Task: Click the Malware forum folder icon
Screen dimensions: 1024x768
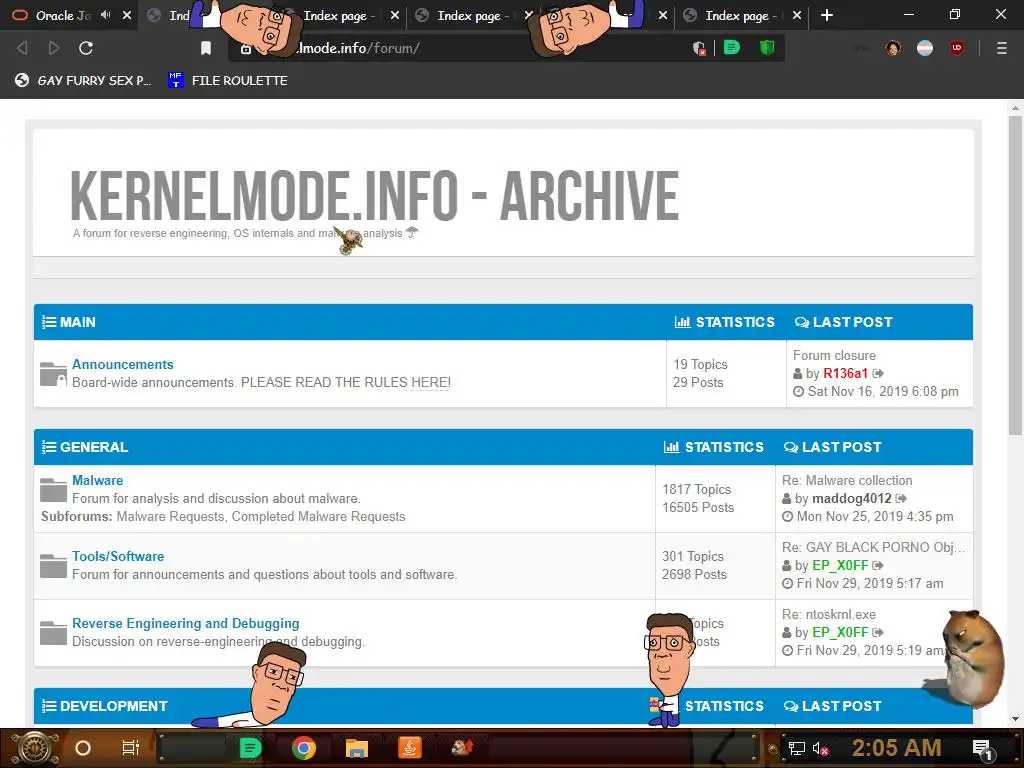Action: (x=53, y=490)
